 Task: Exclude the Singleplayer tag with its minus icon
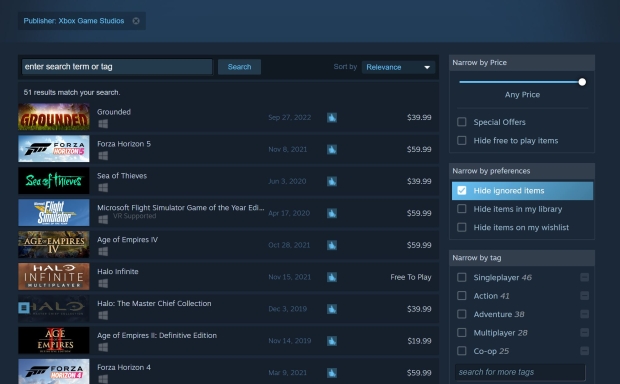click(x=584, y=277)
